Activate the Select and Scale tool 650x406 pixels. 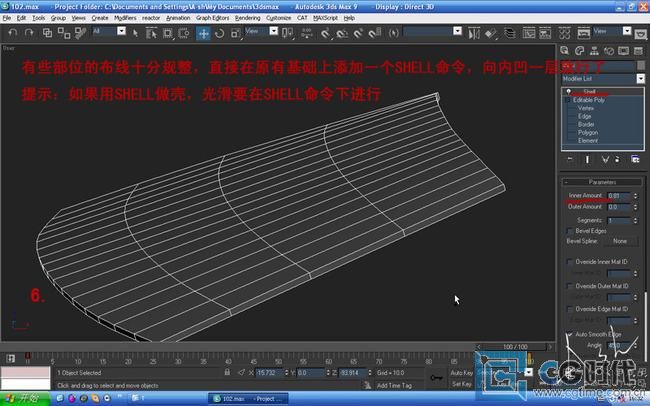pyautogui.click(x=235, y=33)
